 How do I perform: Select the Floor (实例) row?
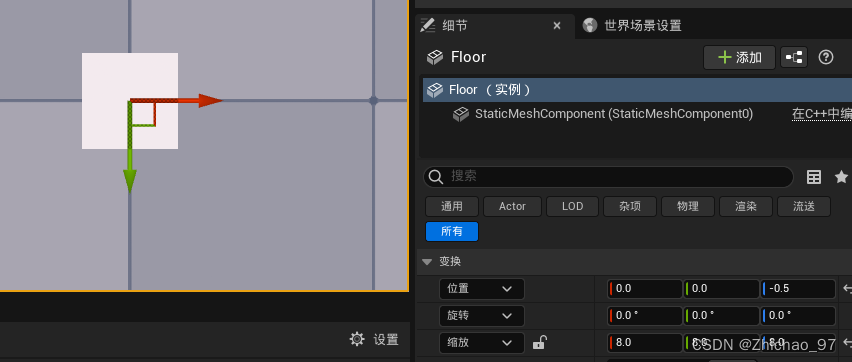click(637, 90)
